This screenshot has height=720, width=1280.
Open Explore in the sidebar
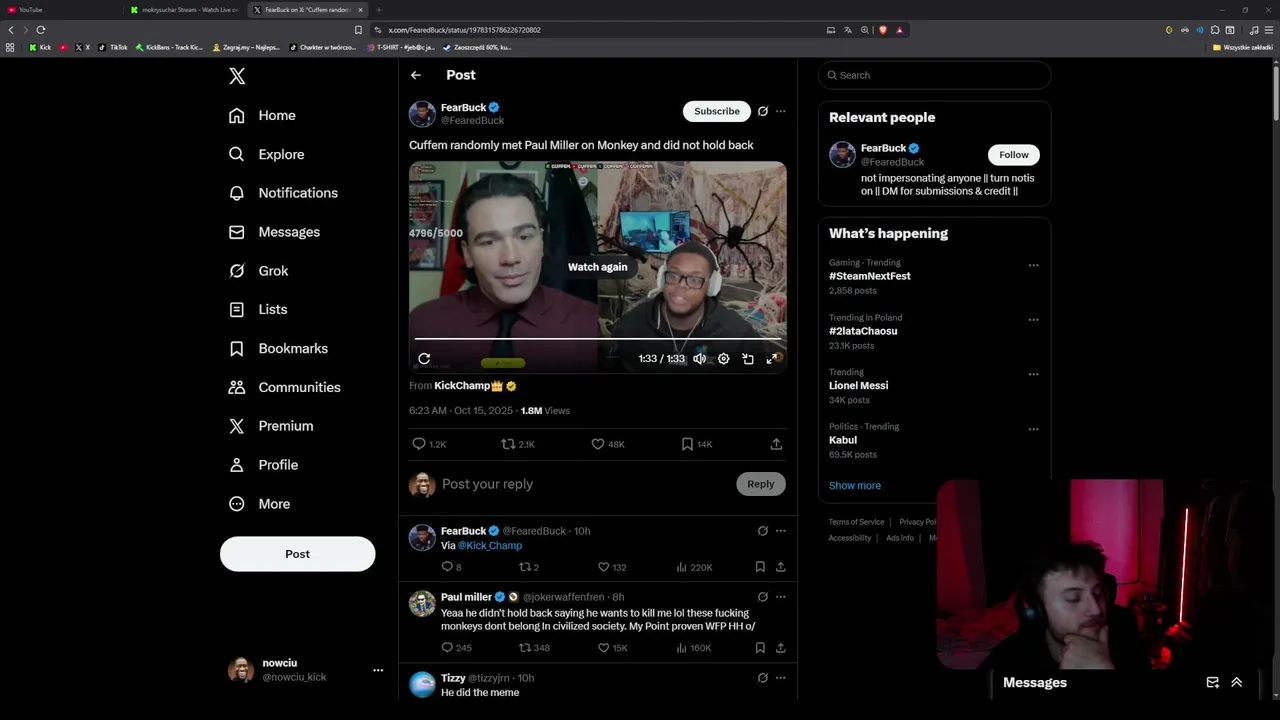click(x=266, y=154)
